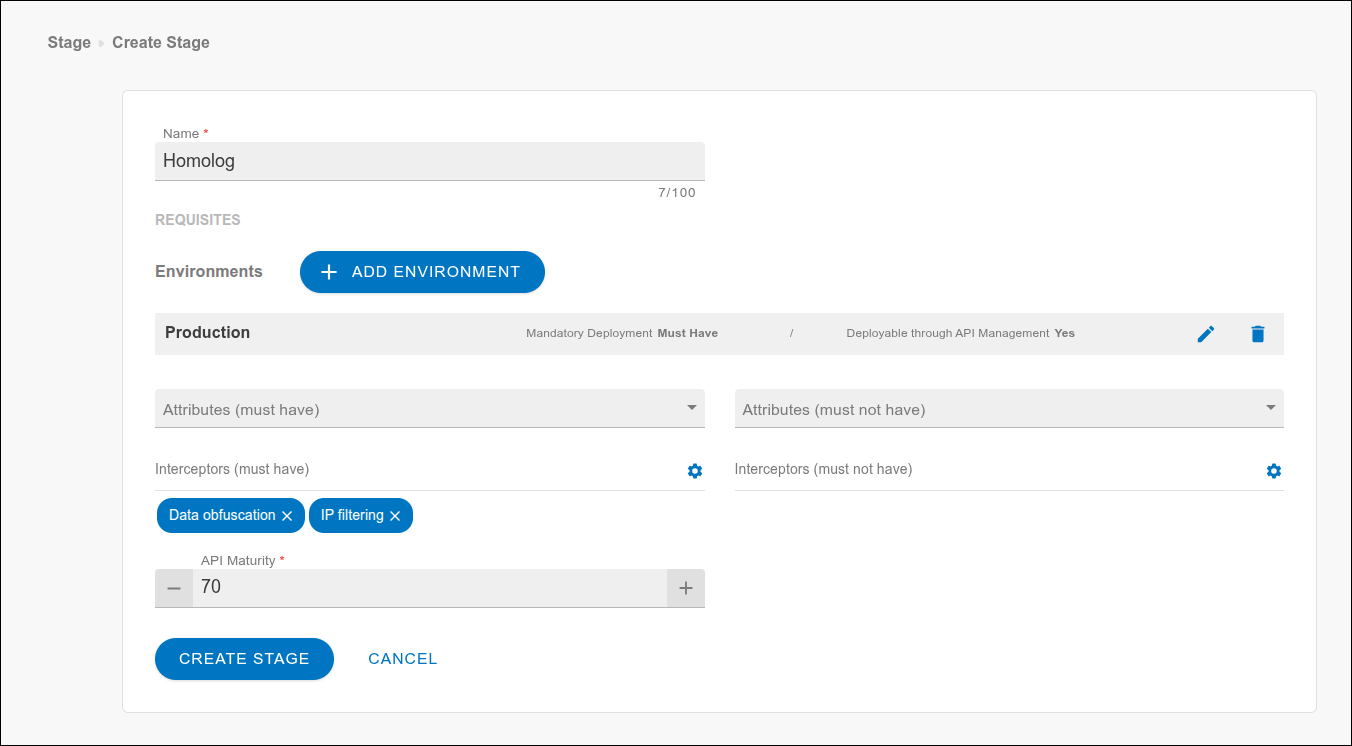
Task: Open settings gear for Interceptors (must have)
Action: click(x=695, y=471)
